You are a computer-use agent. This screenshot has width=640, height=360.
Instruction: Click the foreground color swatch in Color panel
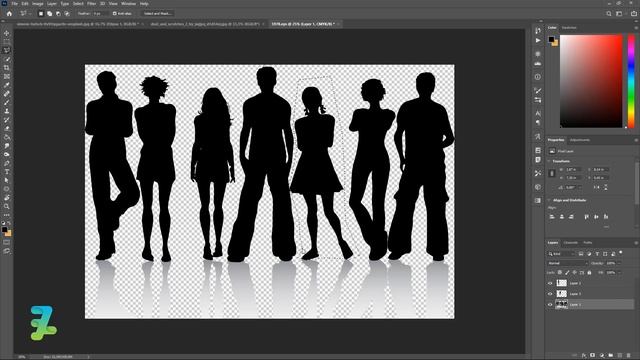(551, 40)
